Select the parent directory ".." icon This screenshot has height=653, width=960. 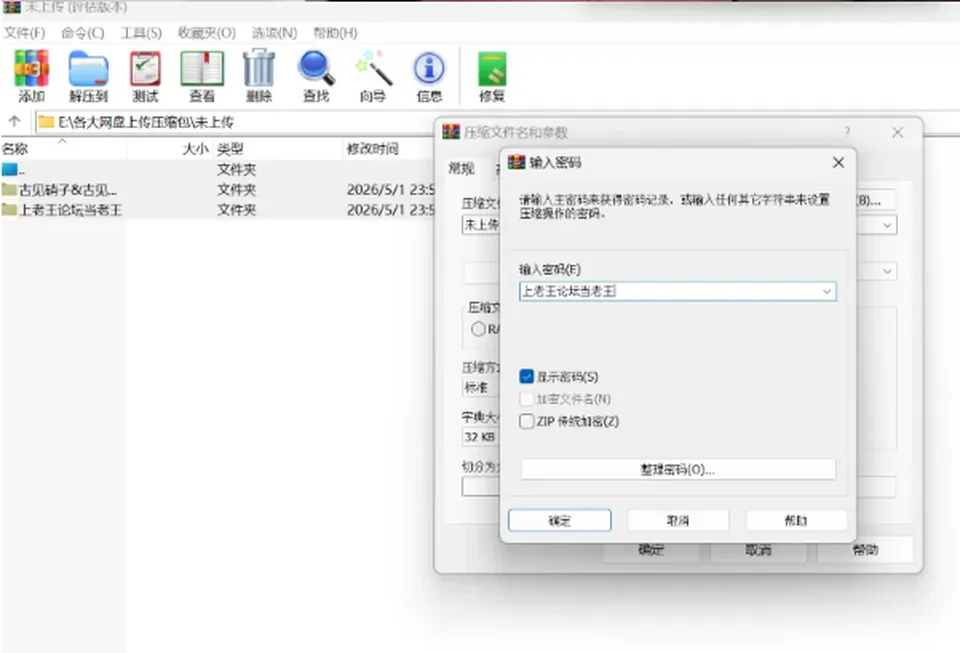tap(9, 170)
